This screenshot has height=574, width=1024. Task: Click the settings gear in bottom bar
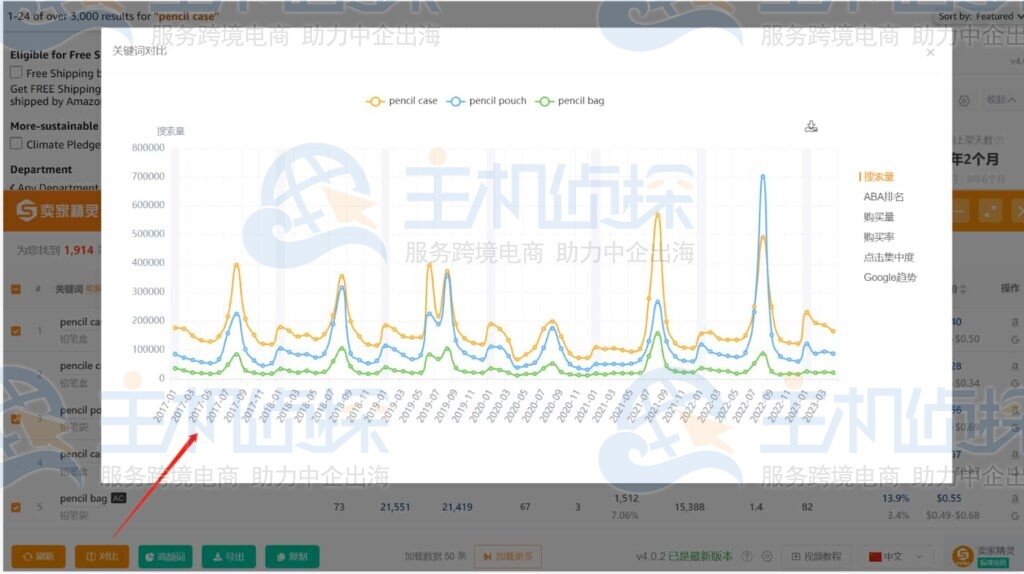tap(767, 556)
